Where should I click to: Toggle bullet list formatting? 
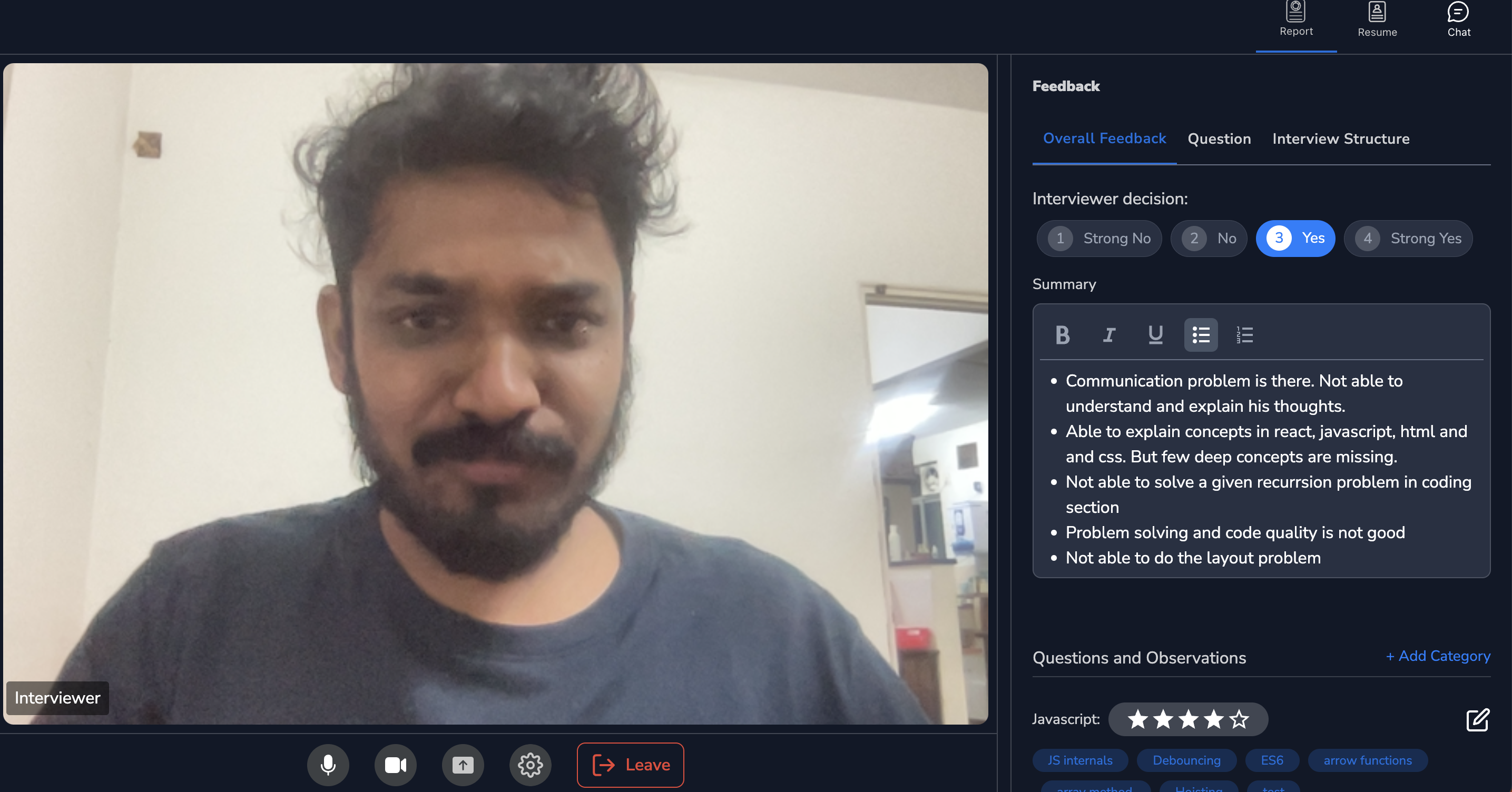click(1200, 335)
